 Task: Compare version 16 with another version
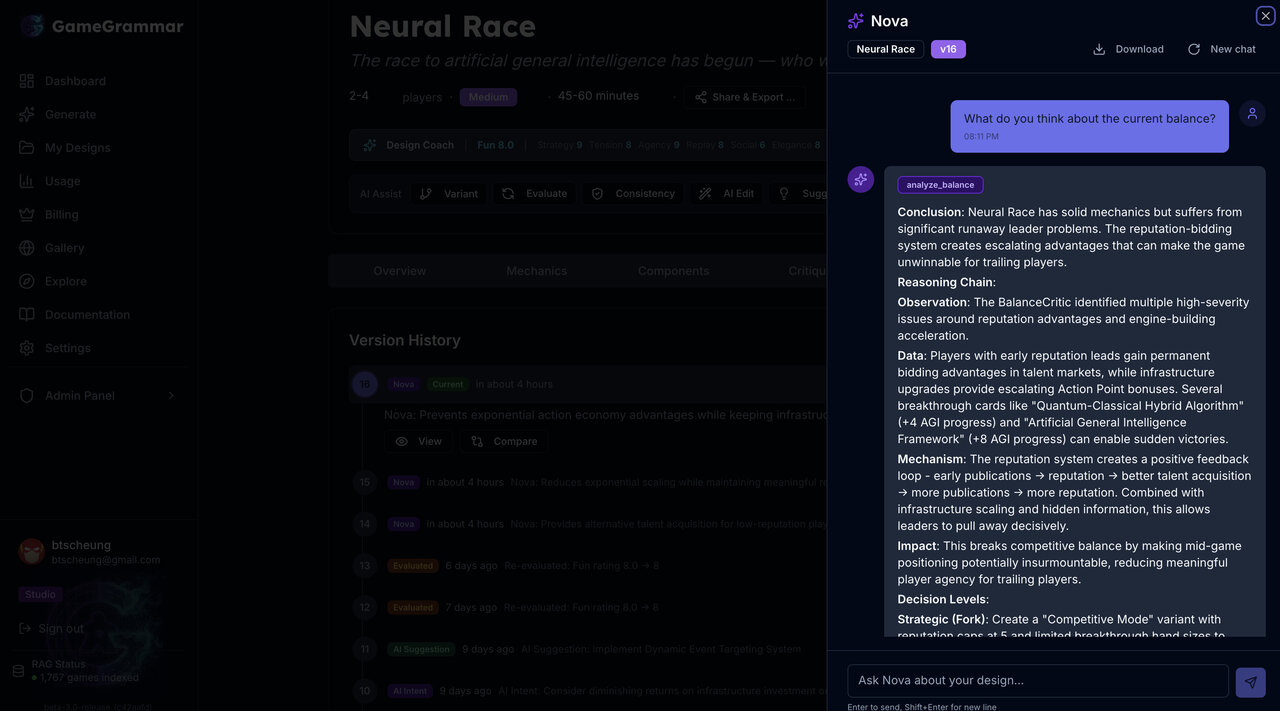click(x=504, y=441)
